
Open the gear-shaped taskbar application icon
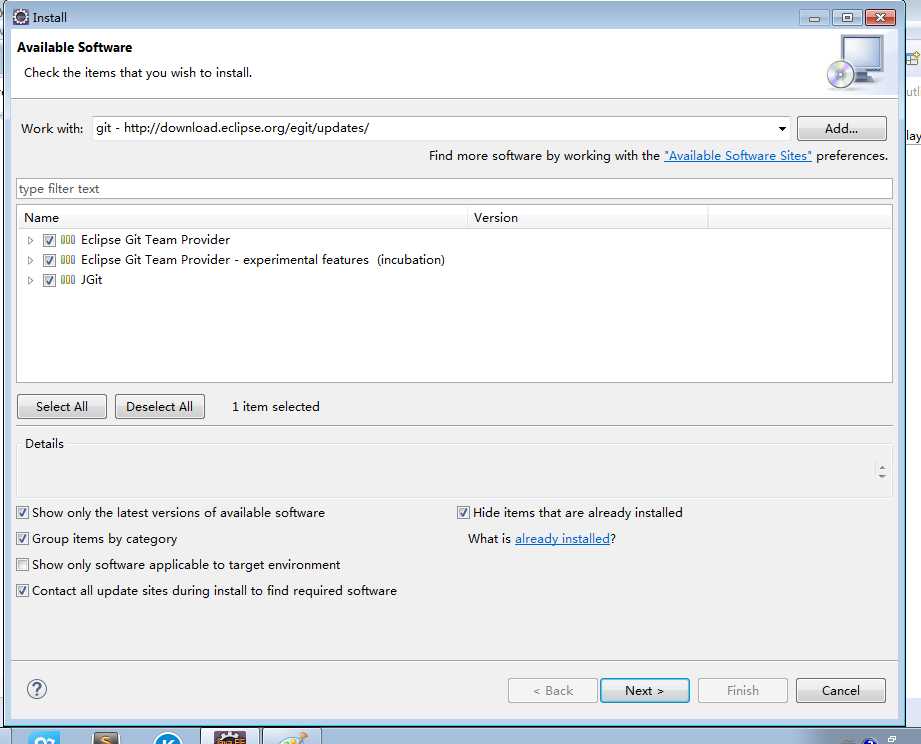[230, 737]
